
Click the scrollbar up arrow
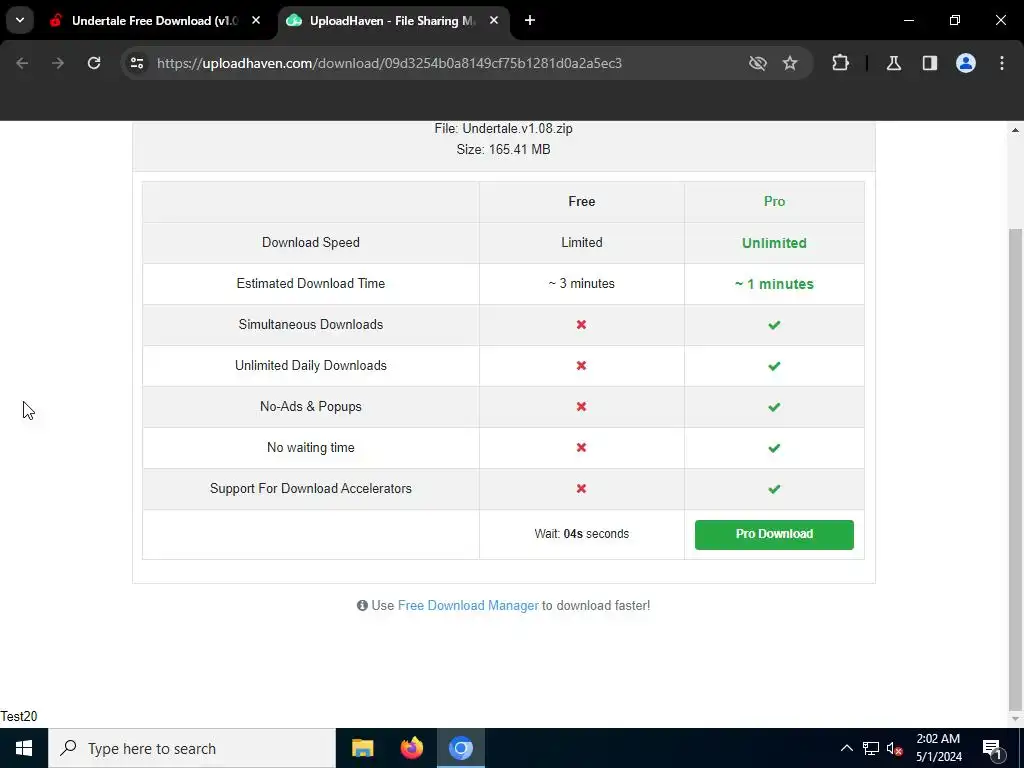(x=1015, y=130)
